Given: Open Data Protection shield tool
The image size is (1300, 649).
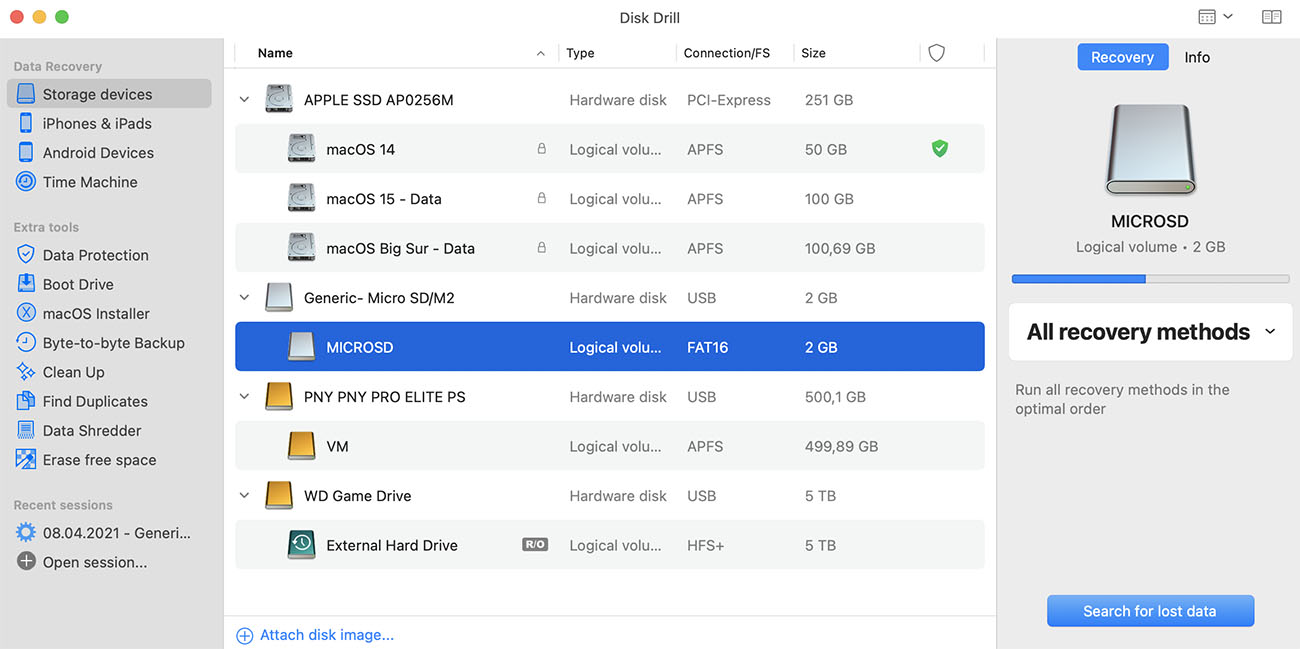Looking at the screenshot, I should click(26, 255).
